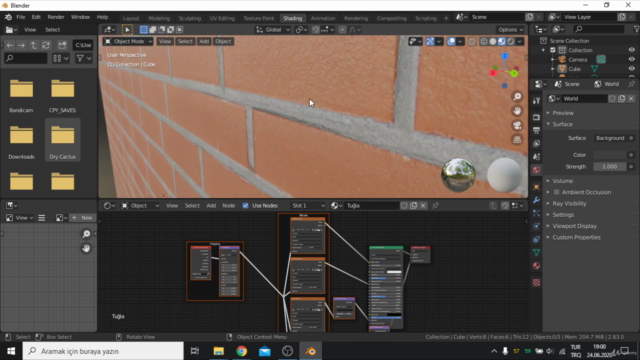This screenshot has width=640, height=360.
Task: Hide the Cube in outliner
Action: pos(631,69)
